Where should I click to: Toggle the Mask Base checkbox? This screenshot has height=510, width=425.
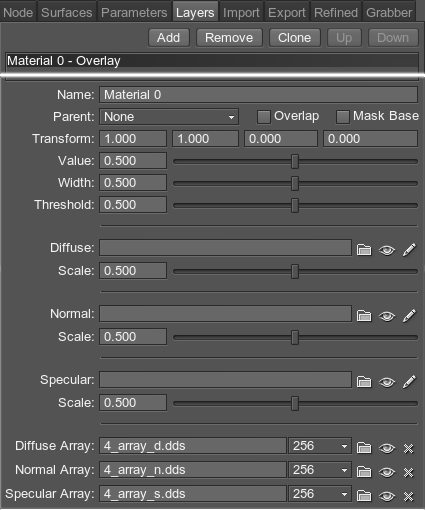342,117
